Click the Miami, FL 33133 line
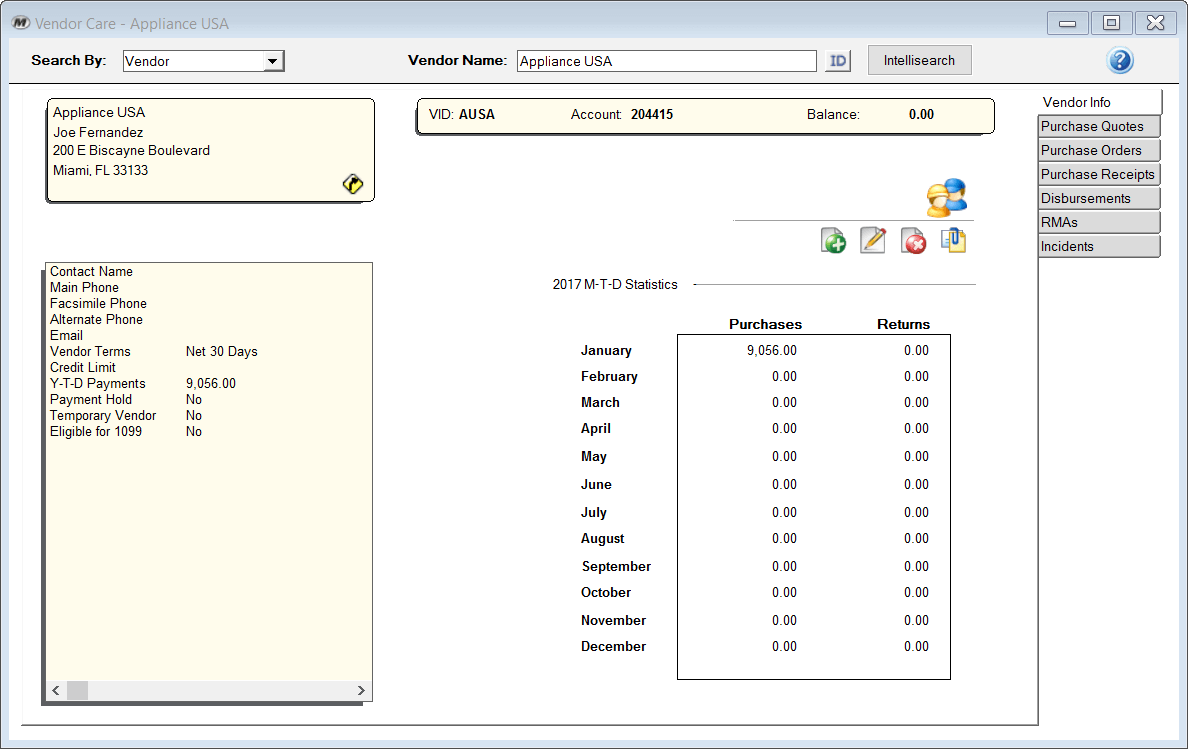1188x749 pixels. click(x=100, y=170)
